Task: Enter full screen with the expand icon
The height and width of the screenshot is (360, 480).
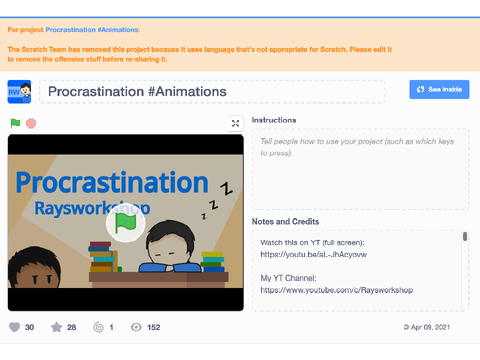Action: click(x=235, y=123)
